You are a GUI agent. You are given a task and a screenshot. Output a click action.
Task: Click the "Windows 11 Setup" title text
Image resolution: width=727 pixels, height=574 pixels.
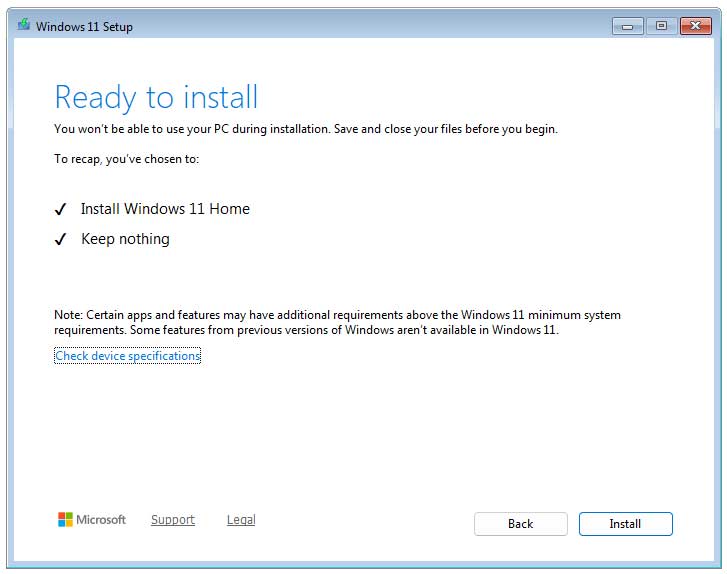pos(84,26)
